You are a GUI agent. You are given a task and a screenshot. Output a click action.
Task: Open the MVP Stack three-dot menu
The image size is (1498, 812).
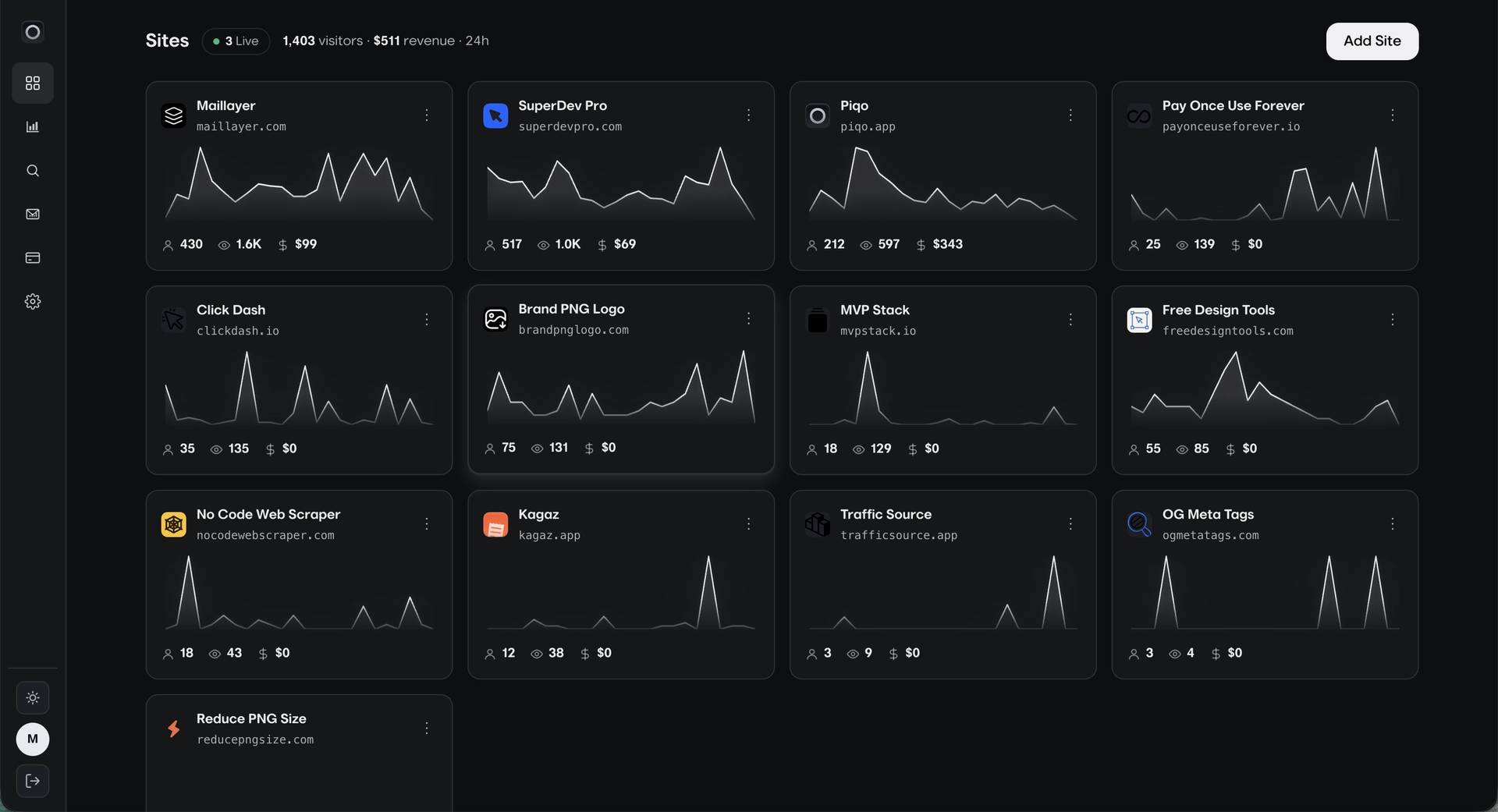[1070, 320]
